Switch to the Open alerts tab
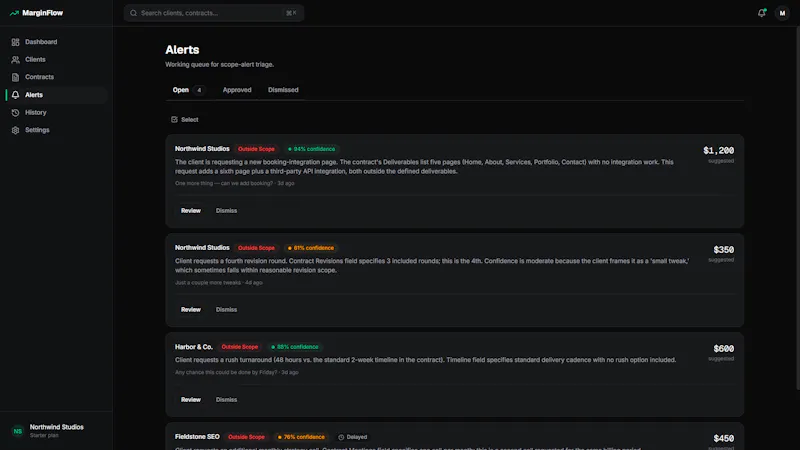800x450 pixels. 188,90
